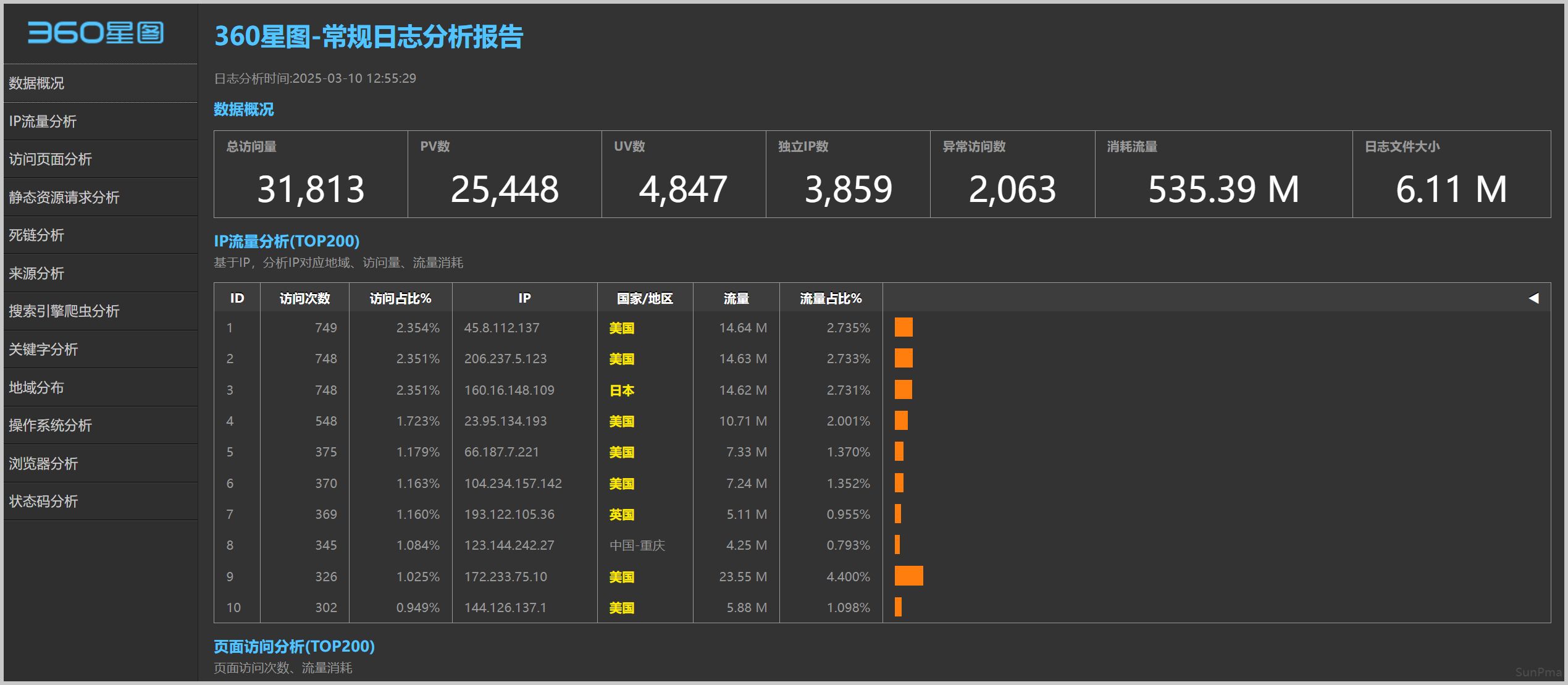Click the 国家/地区 column header
Image resolution: width=1568 pixels, height=685 pixels.
click(x=645, y=298)
